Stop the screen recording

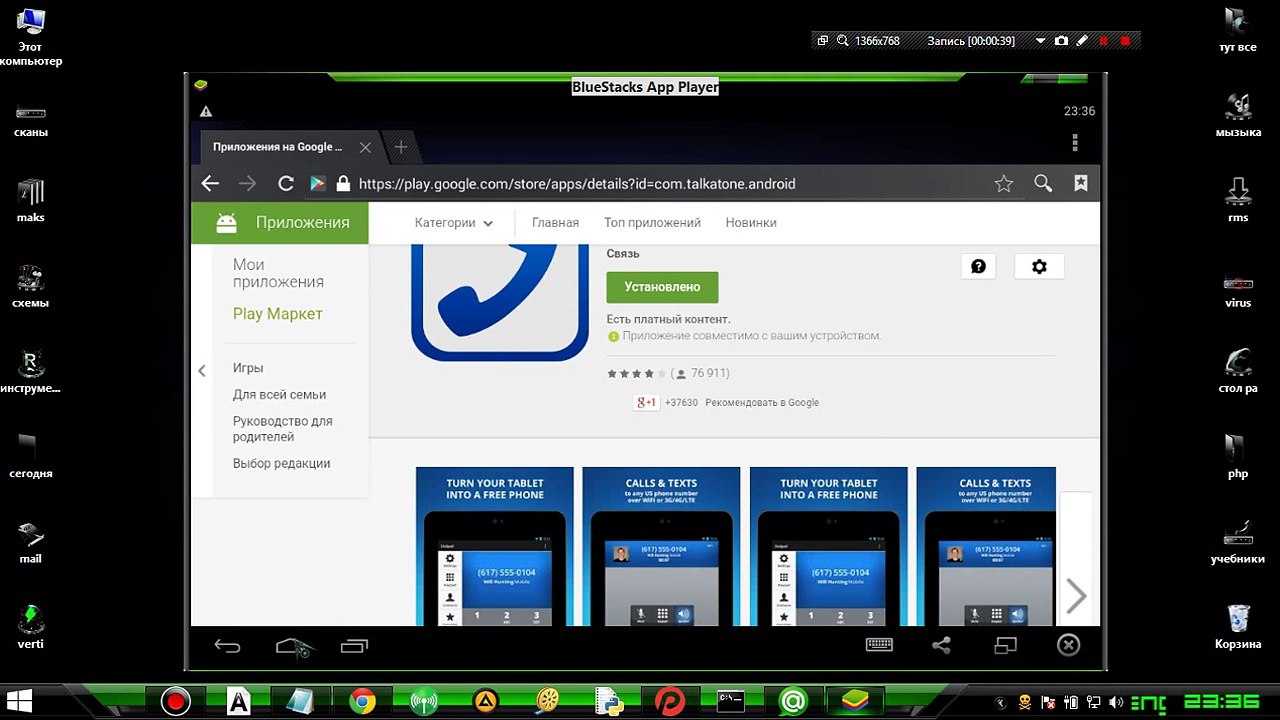click(1126, 41)
